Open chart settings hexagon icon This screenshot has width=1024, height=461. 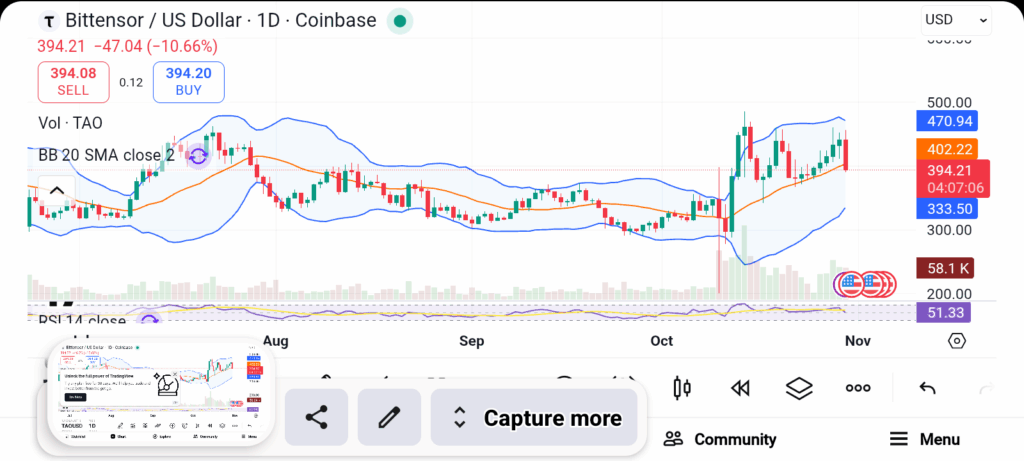point(956,341)
